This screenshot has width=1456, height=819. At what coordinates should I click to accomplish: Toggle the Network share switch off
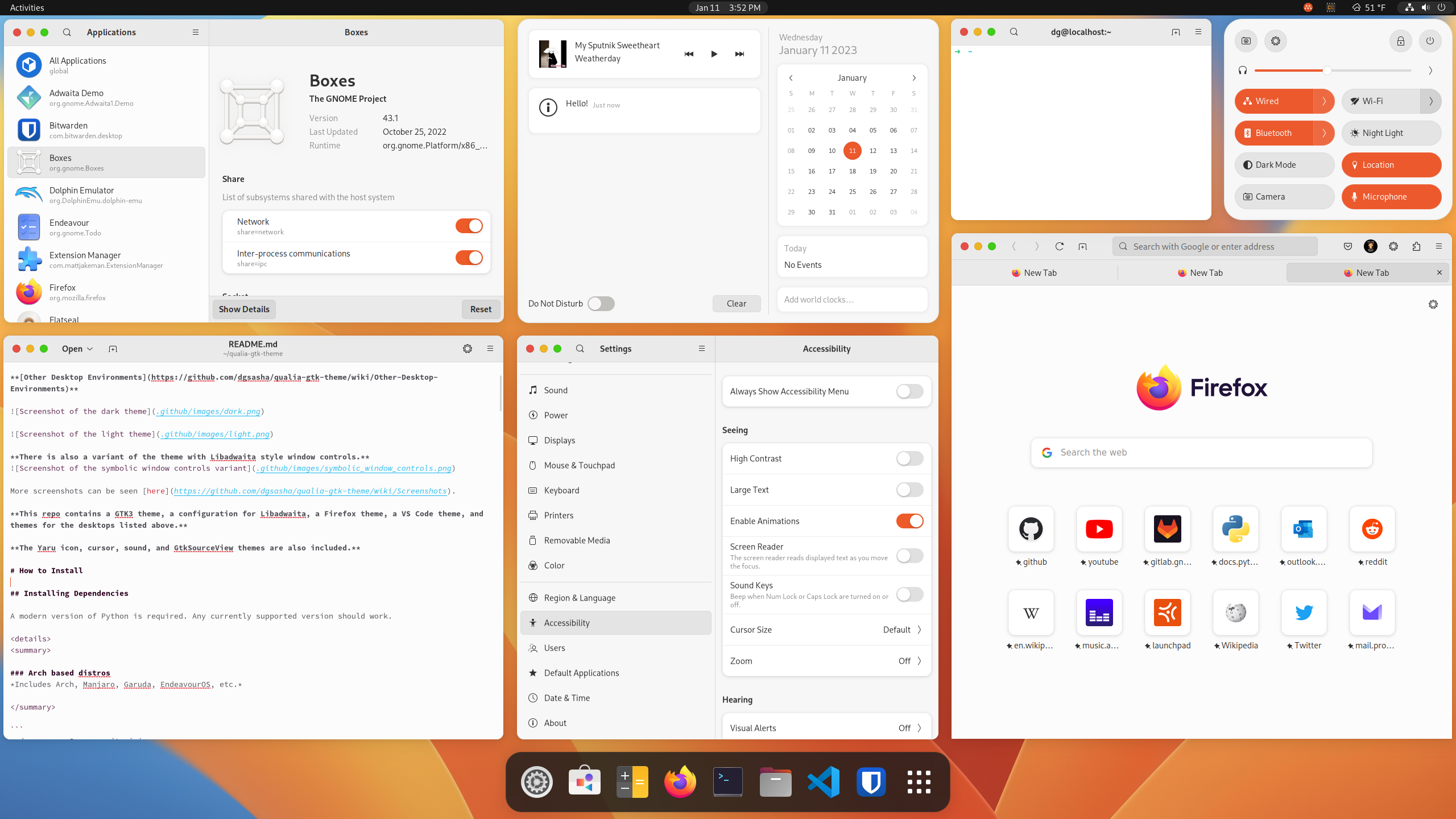pos(469,226)
